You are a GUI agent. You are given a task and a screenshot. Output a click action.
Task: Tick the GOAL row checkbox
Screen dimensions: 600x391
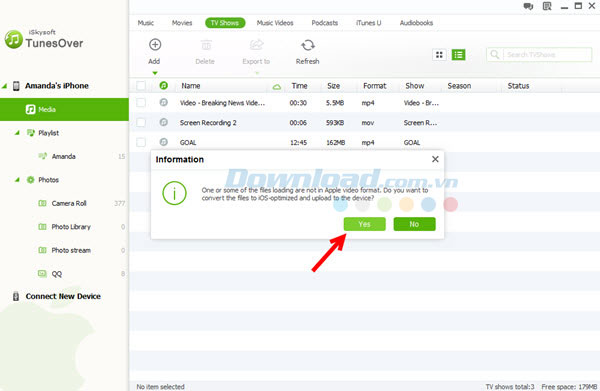pos(141,142)
